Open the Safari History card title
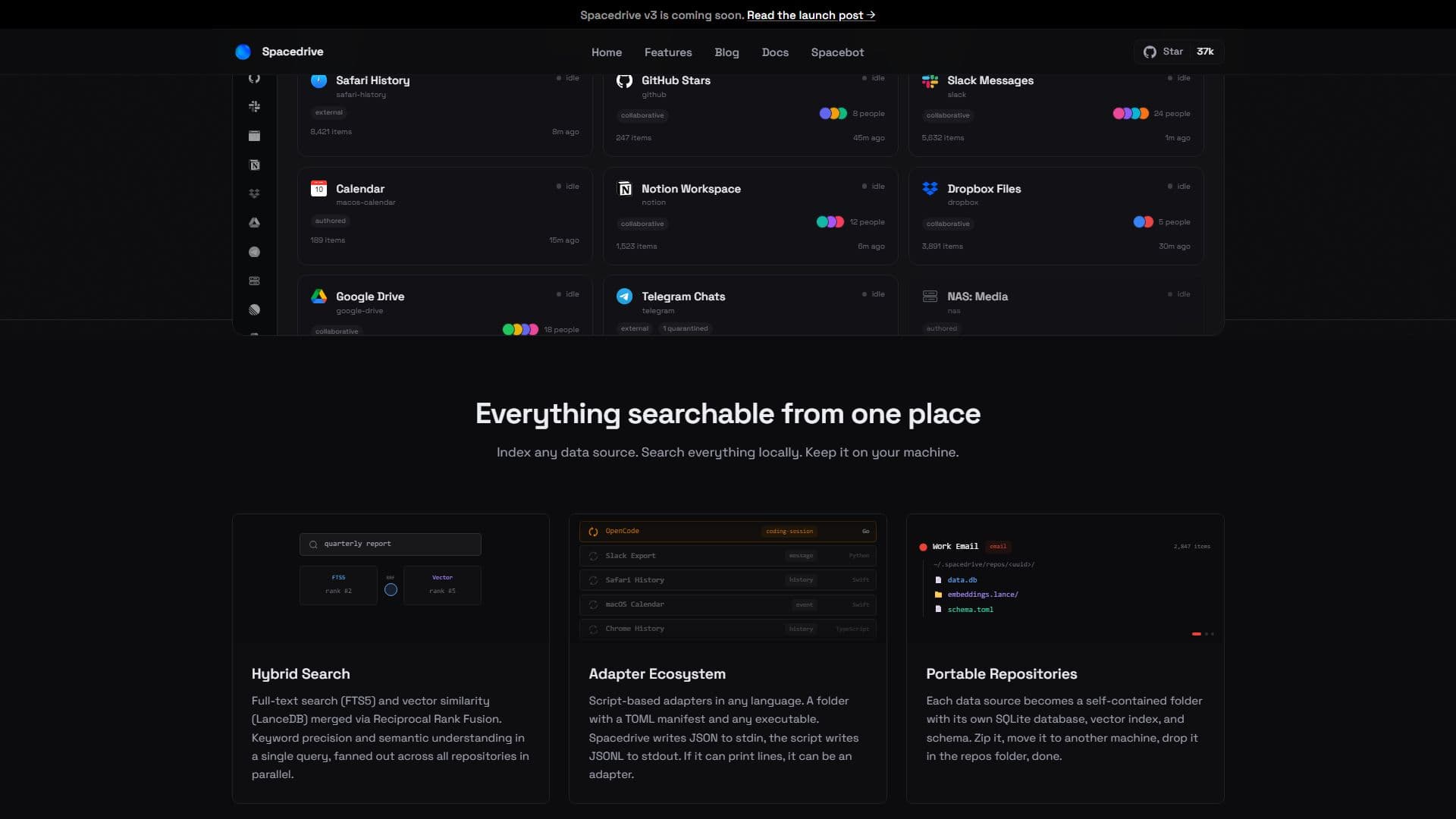Viewport: 1456px width, 819px height. pyautogui.click(x=372, y=80)
